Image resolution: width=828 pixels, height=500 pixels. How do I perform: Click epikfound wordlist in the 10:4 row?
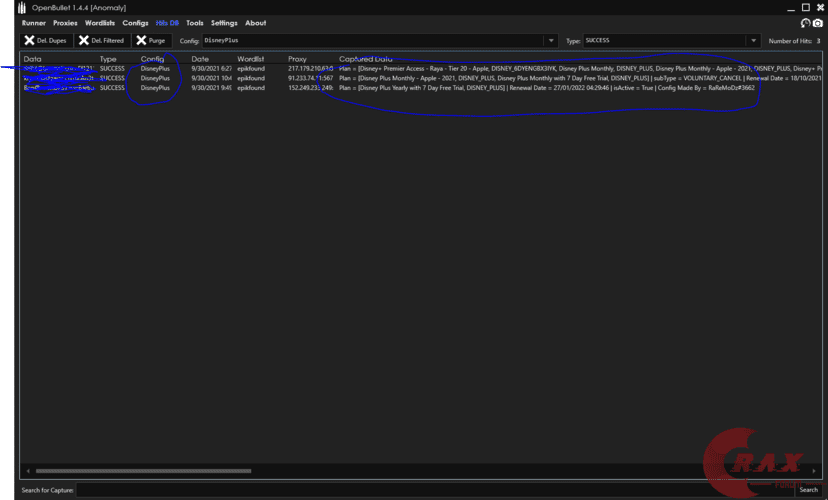251,78
